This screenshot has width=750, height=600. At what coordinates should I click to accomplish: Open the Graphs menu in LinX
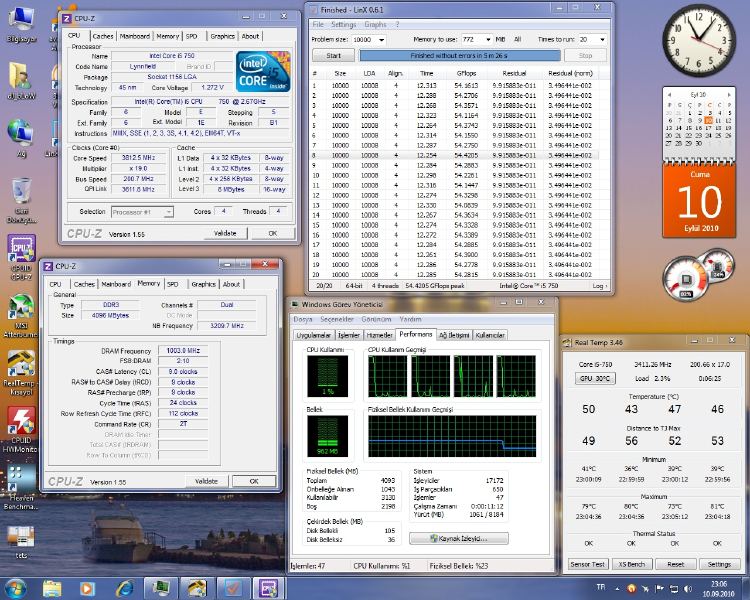click(375, 24)
